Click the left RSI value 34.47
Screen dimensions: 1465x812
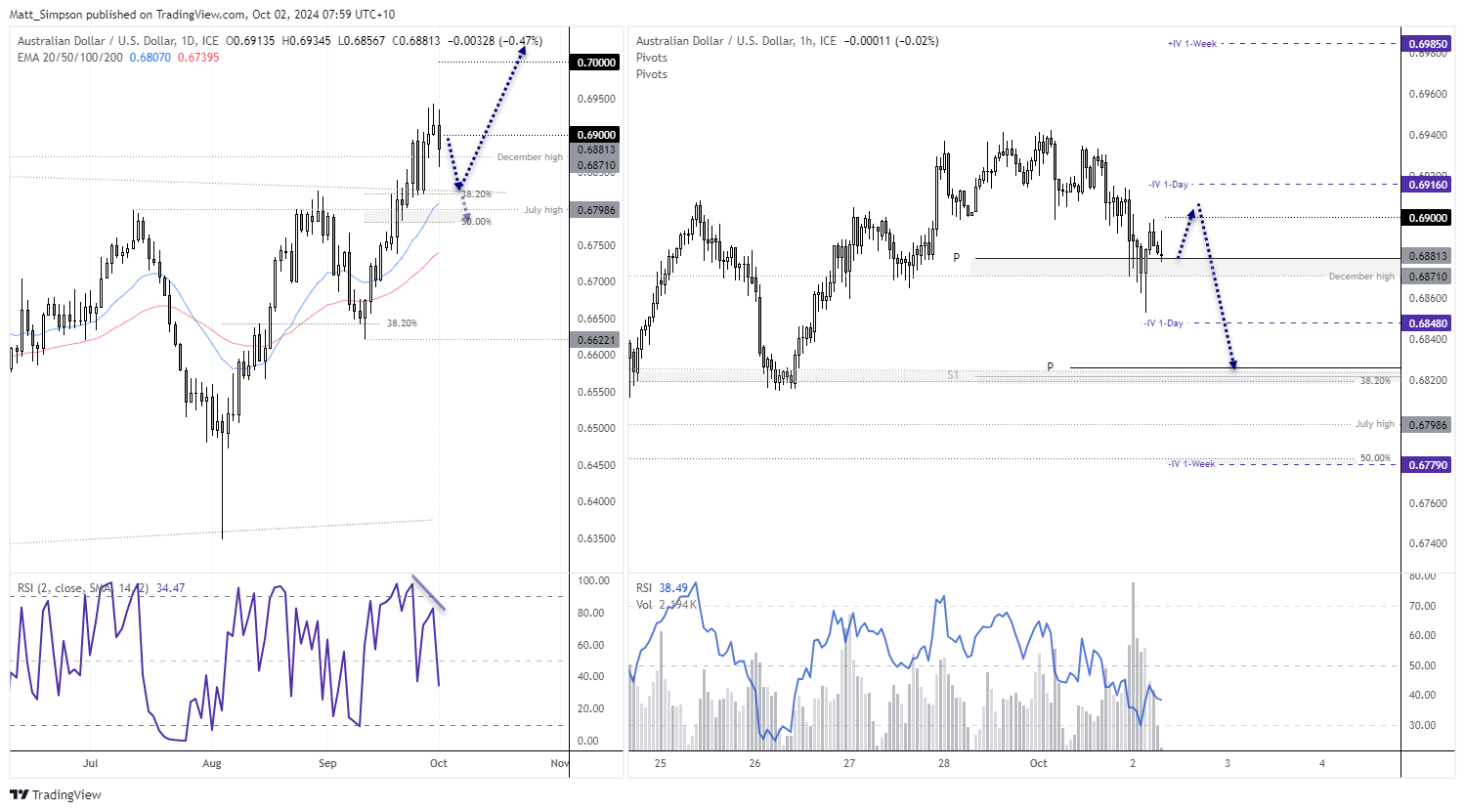[x=170, y=588]
